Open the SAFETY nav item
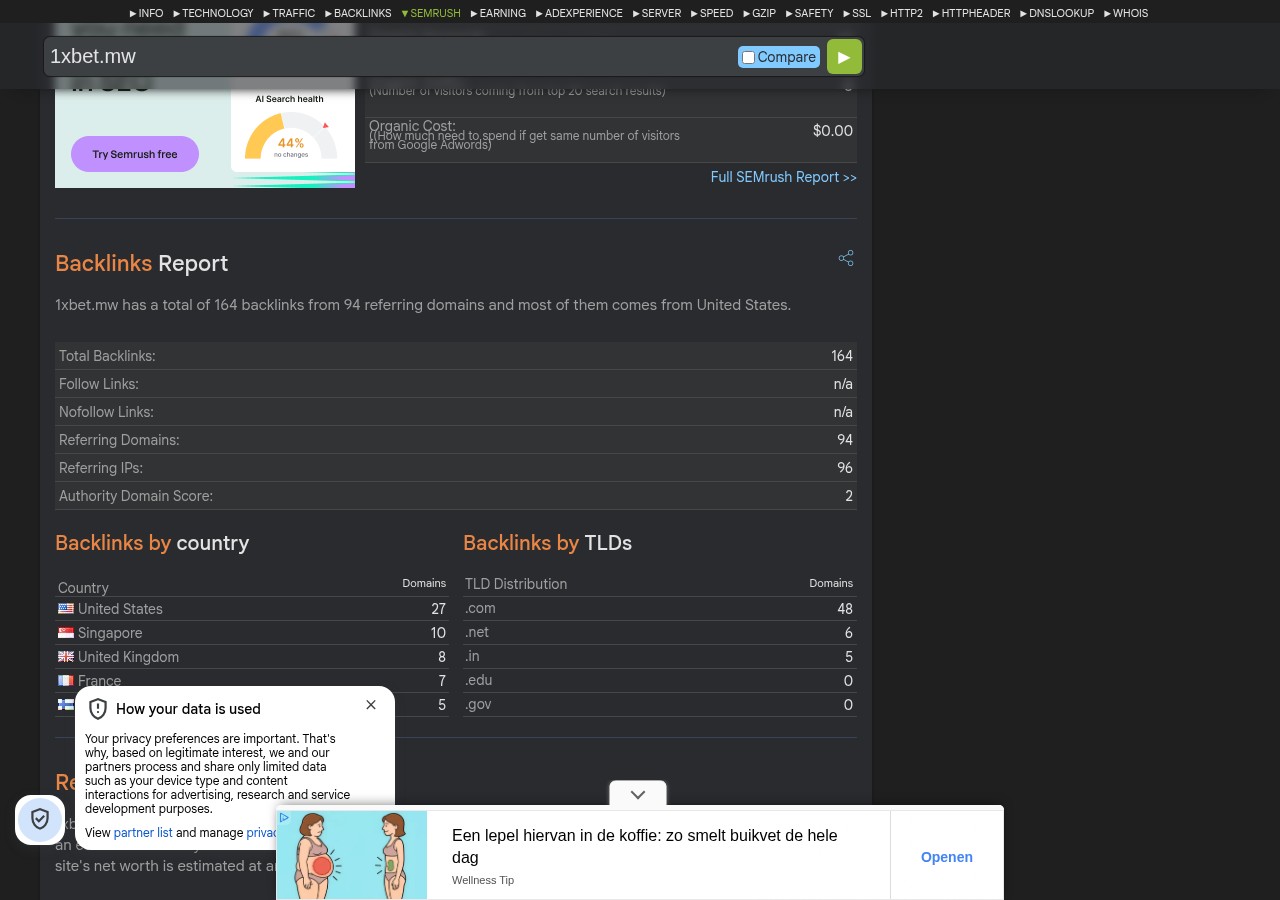Screen dimensions: 1280x900 point(809,14)
